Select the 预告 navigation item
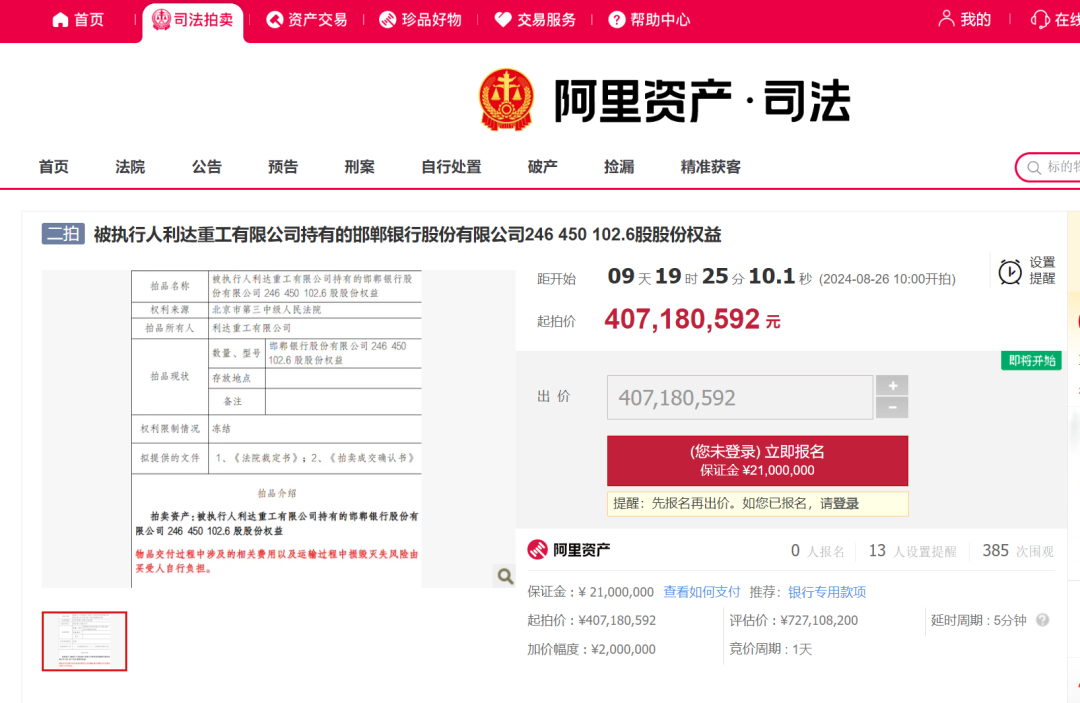 pyautogui.click(x=283, y=167)
